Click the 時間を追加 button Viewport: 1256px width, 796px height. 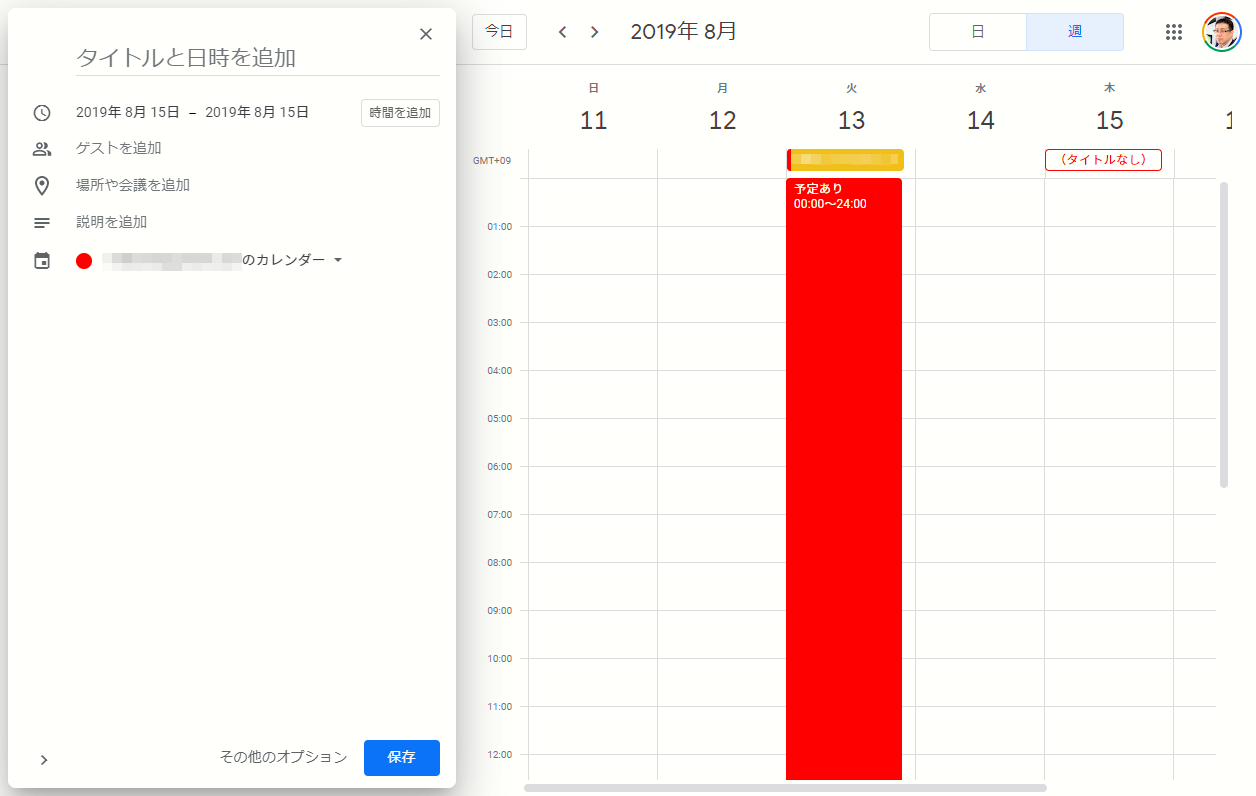(x=400, y=113)
